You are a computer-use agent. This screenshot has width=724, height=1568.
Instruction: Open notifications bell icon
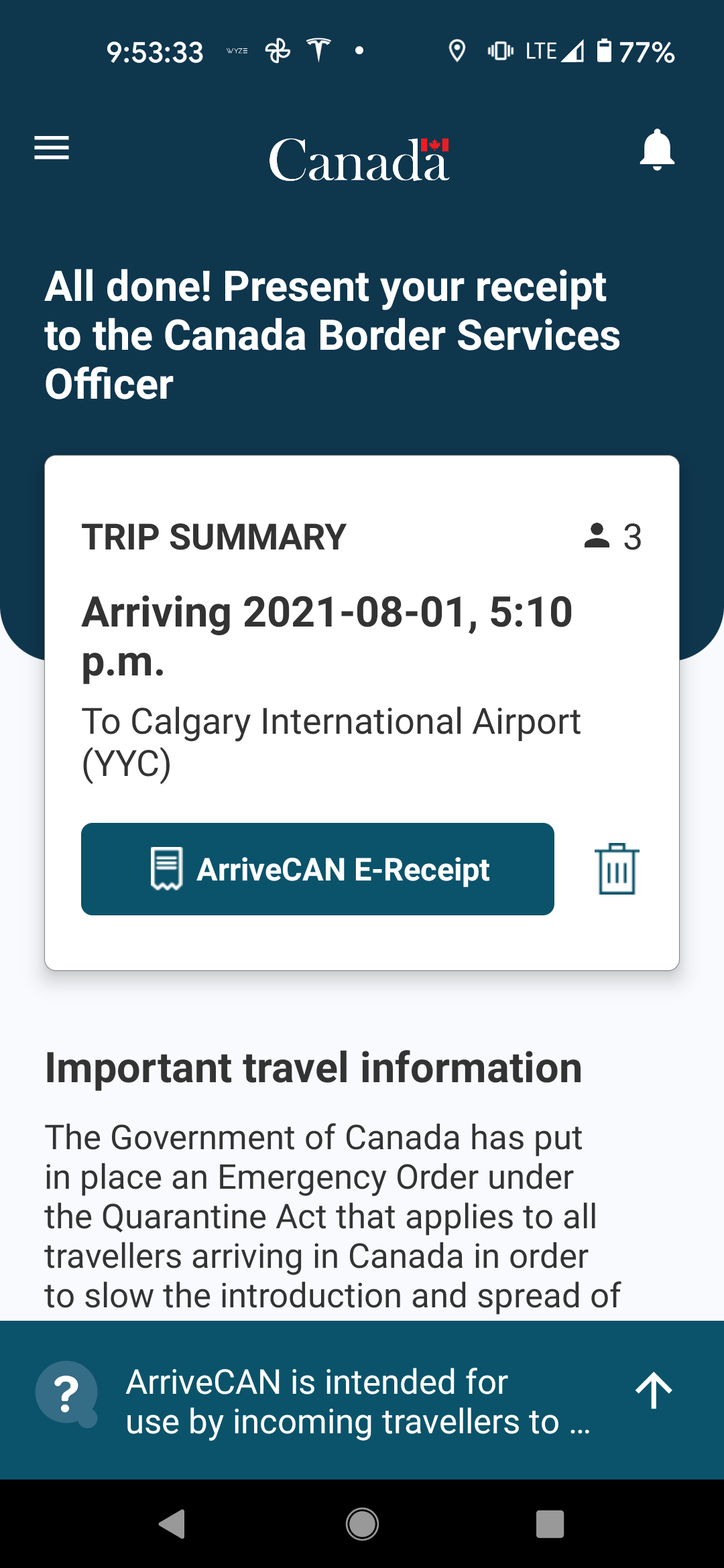click(x=657, y=149)
